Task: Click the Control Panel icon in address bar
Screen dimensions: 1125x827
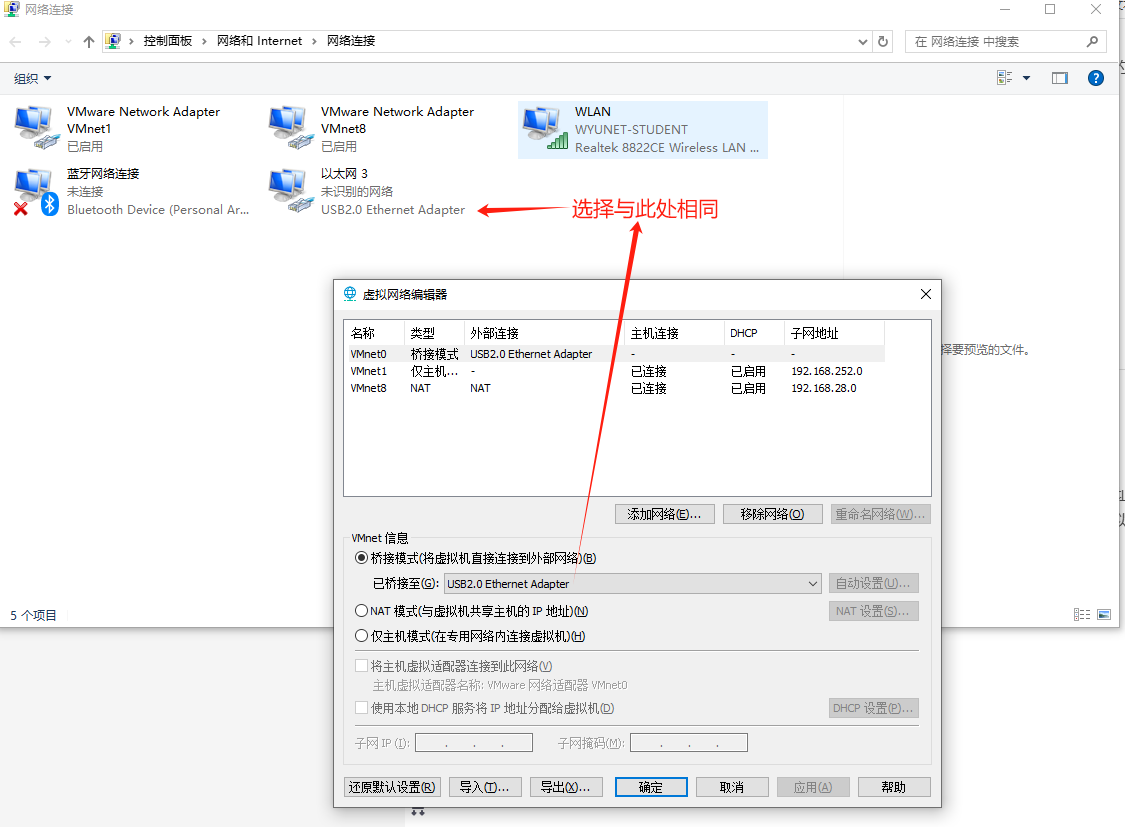Action: 113,41
